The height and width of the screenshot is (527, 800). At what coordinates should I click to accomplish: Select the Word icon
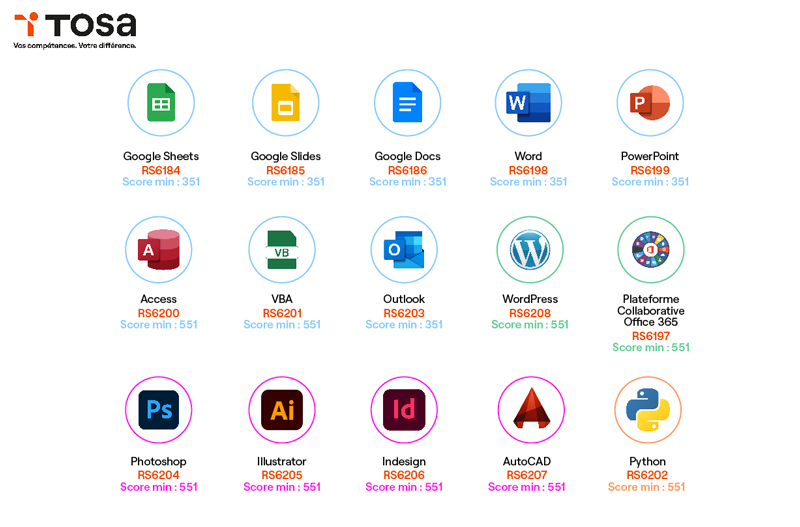point(529,103)
